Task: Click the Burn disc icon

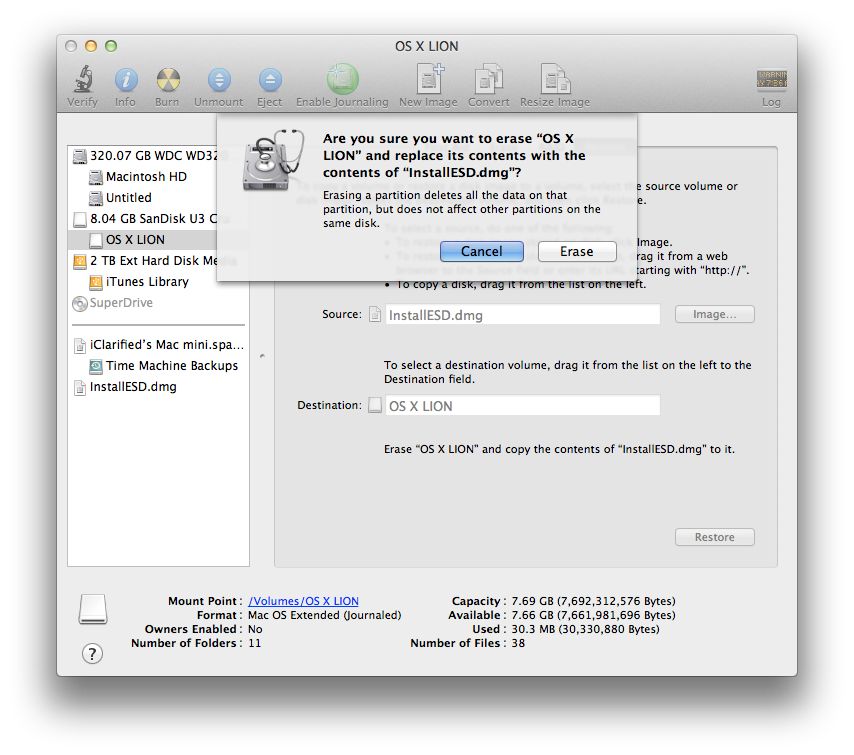Action: tap(167, 81)
